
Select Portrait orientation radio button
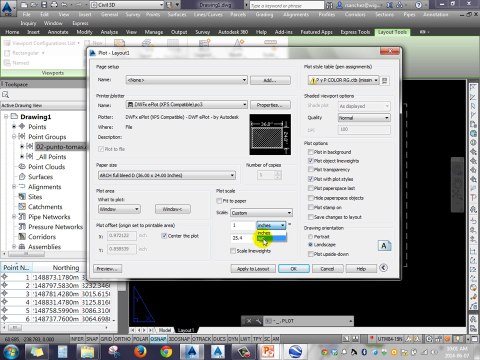coord(311,237)
